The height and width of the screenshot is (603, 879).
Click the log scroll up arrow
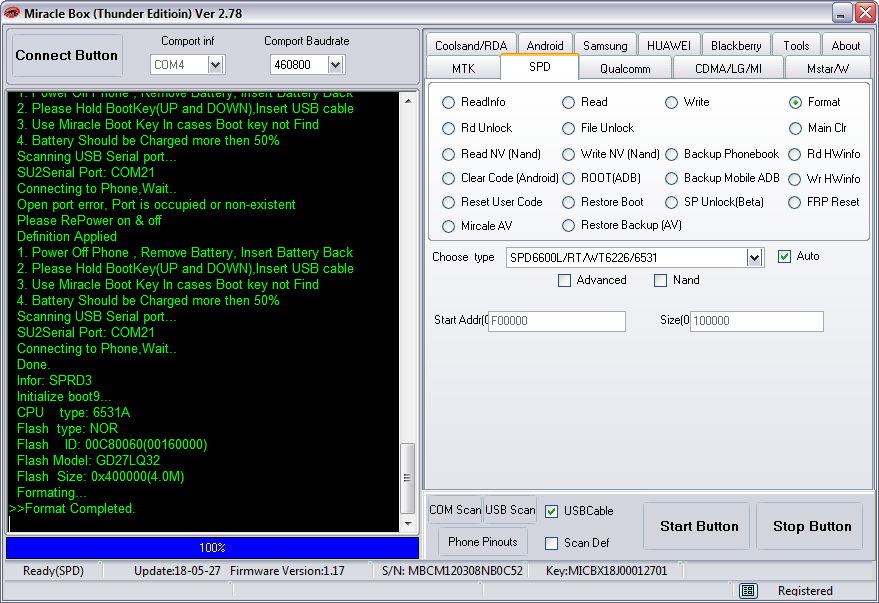408,101
